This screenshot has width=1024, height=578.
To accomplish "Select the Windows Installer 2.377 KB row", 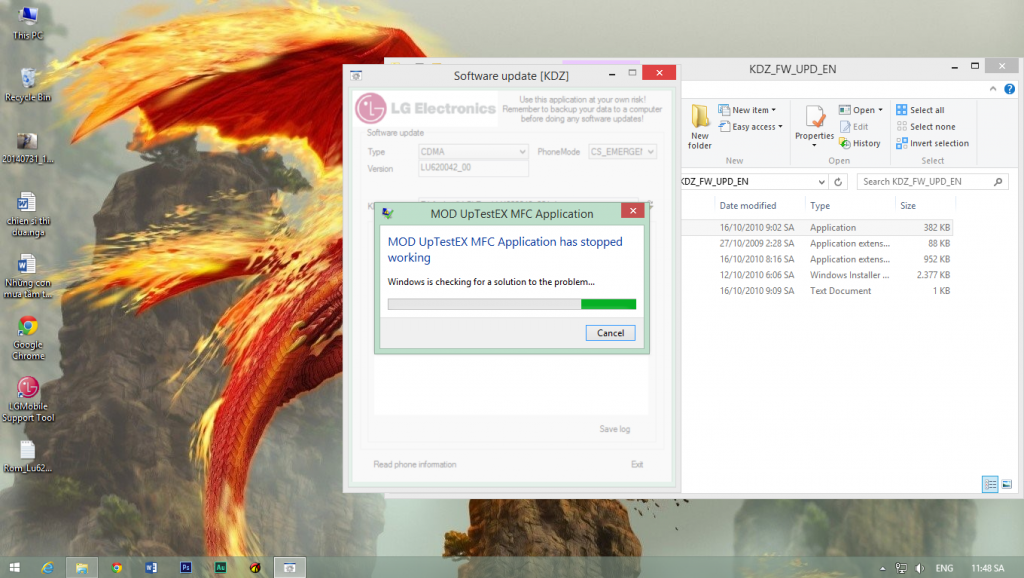I will [x=816, y=275].
